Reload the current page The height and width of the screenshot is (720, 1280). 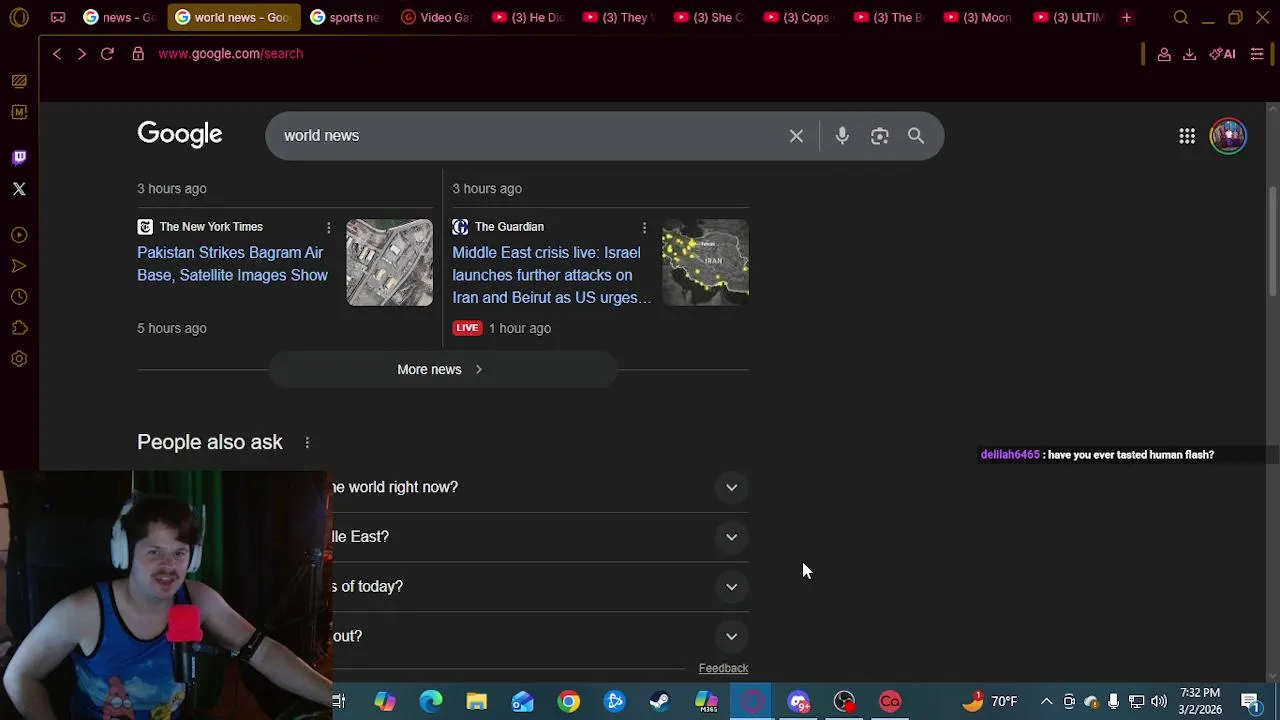coord(107,54)
